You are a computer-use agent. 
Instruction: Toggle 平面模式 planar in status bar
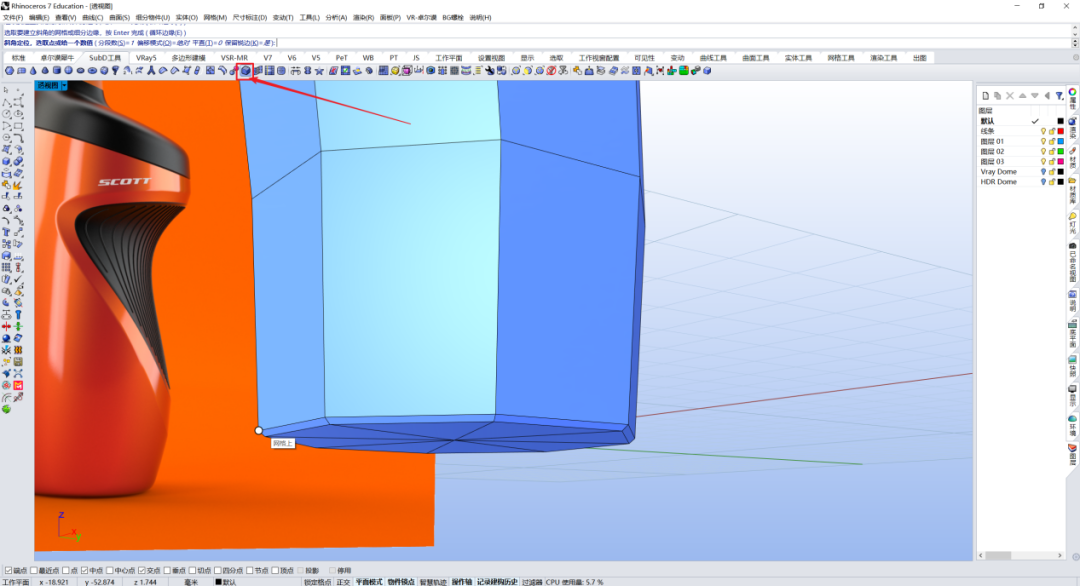368,582
